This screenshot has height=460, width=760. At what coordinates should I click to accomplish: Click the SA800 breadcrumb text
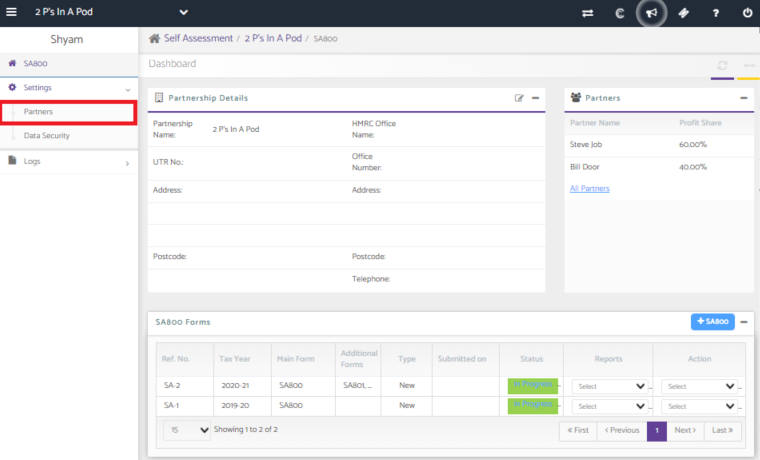point(325,39)
